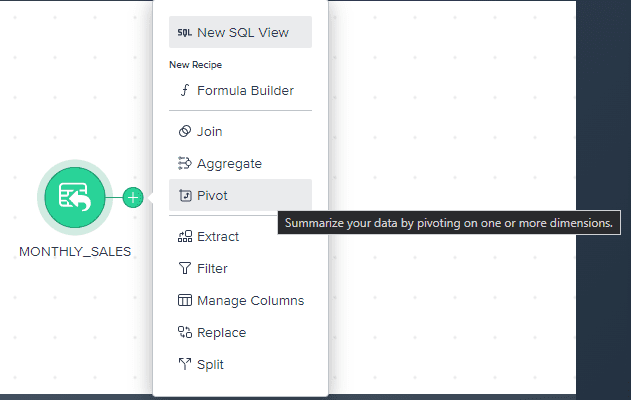Screen dimensions: 631x400
Task: Open Formula Builder recipe
Action: pyautogui.click(x=240, y=91)
